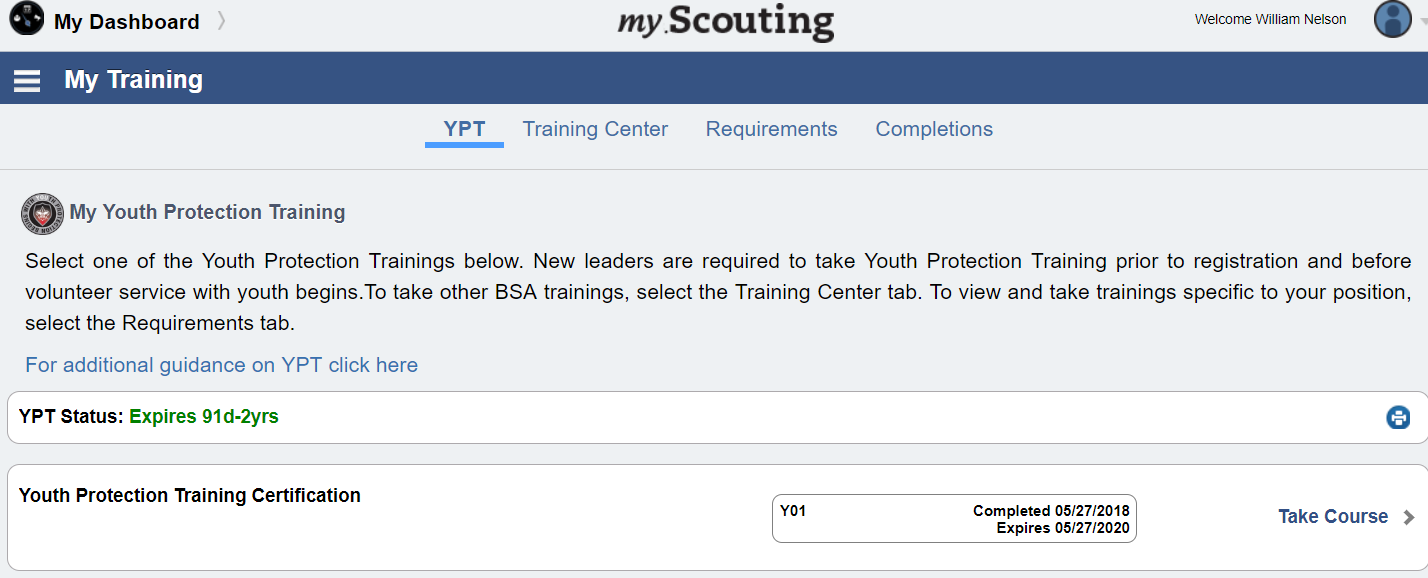Image resolution: width=1428 pixels, height=578 pixels.
Task: Click the Welcome William Nelson text
Action: click(1270, 19)
